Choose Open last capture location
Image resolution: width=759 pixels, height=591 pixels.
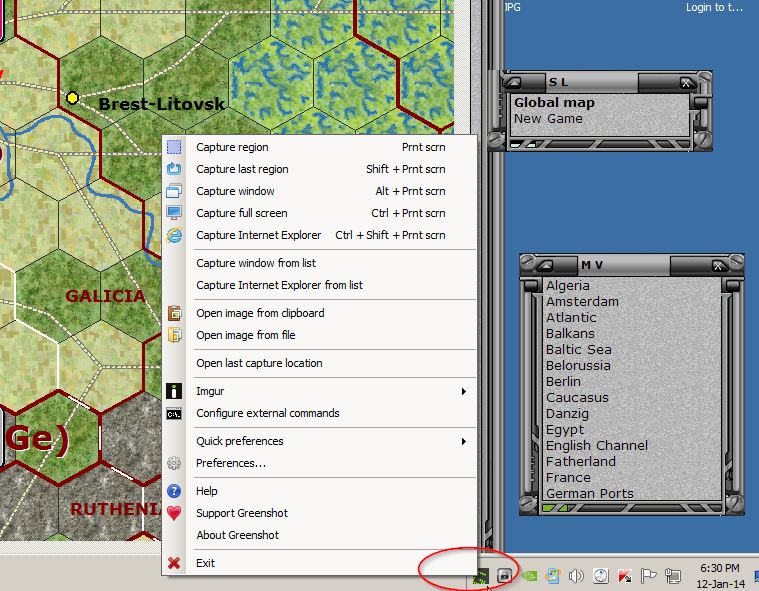pos(319,363)
